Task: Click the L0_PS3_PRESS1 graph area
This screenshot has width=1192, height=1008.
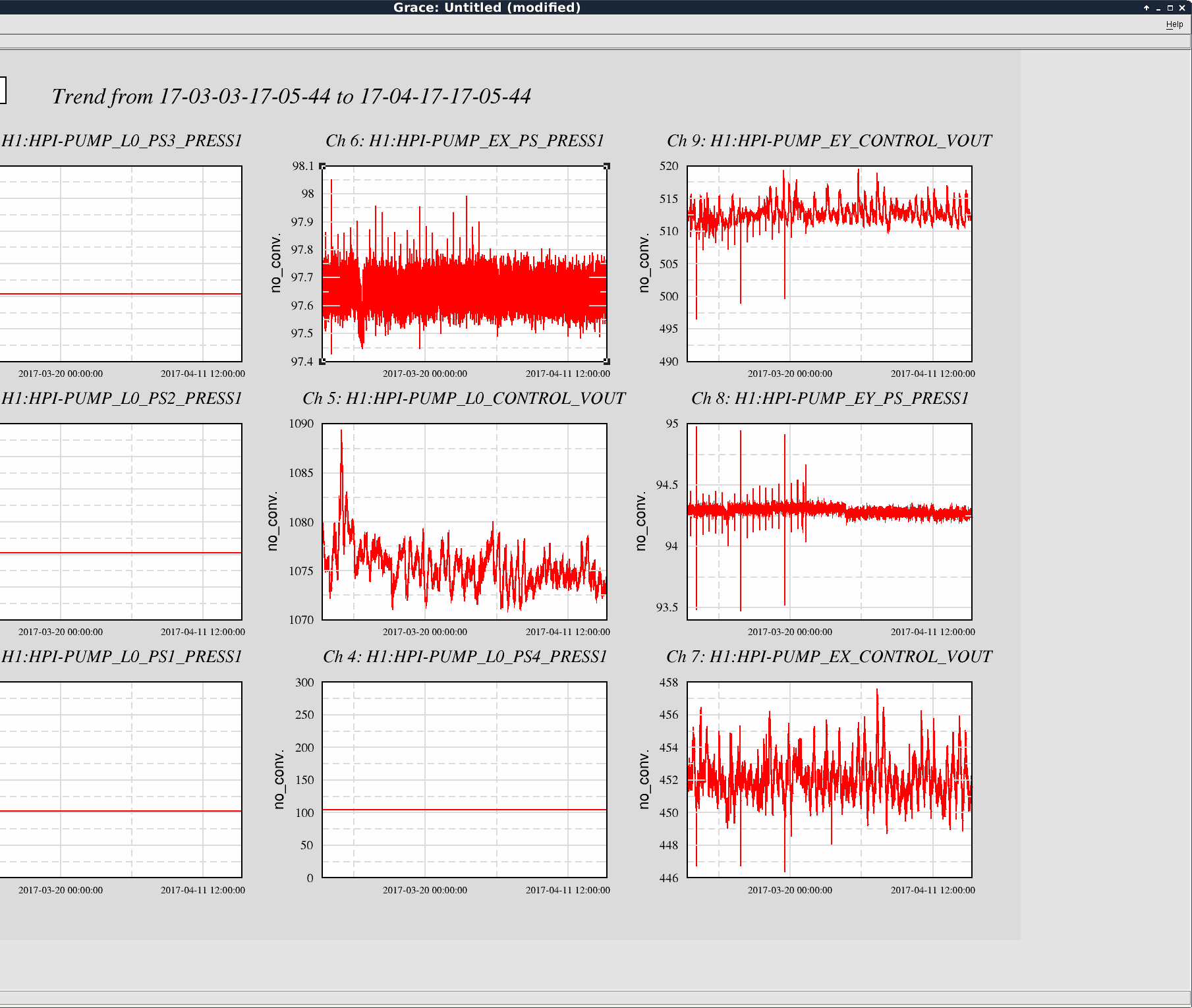Action: pos(121,264)
